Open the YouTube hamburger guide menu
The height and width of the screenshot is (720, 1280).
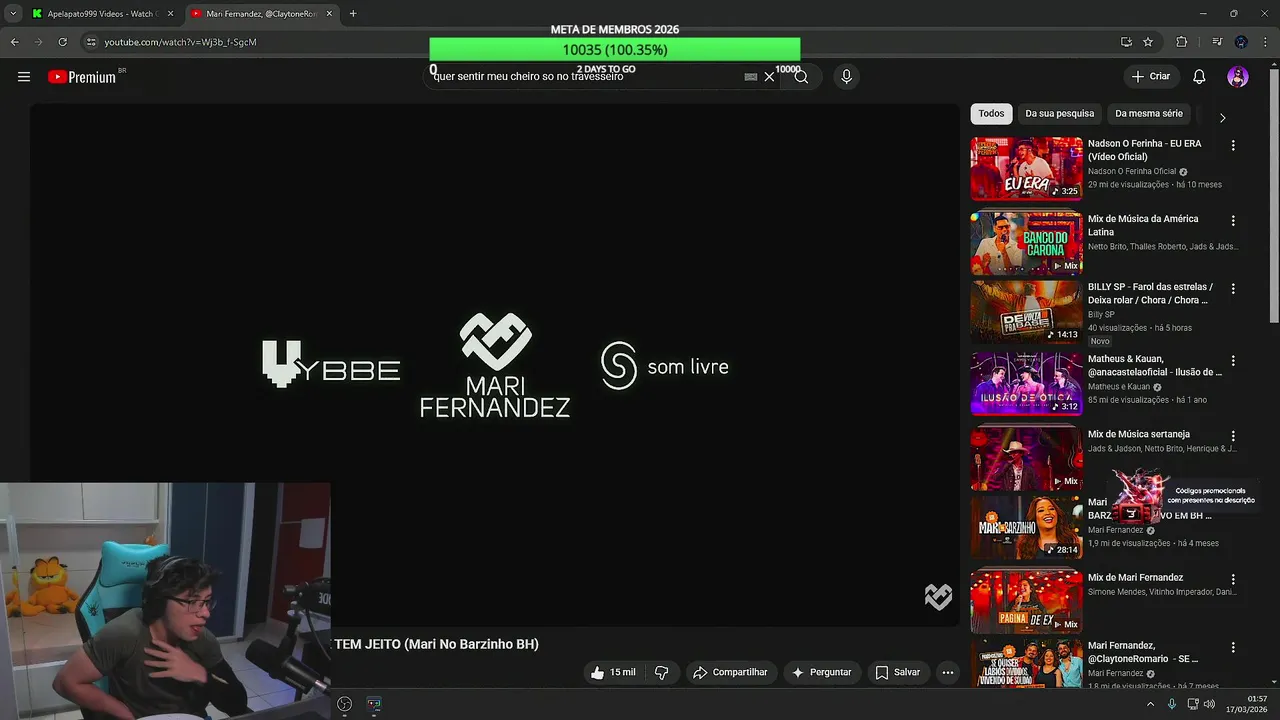point(24,77)
